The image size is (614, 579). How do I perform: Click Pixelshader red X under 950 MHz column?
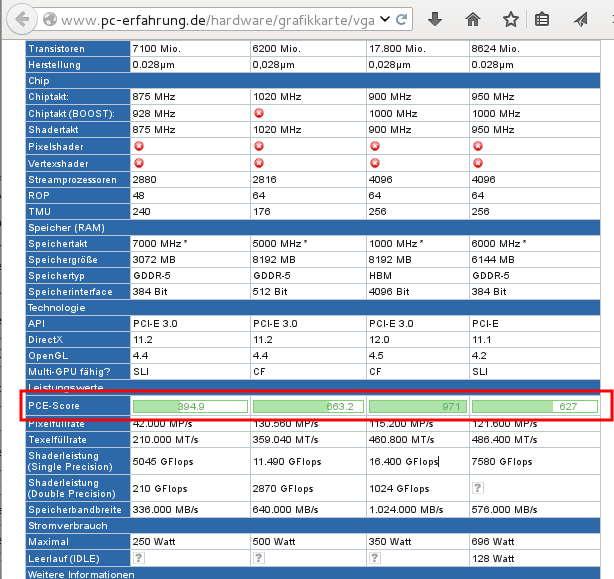click(478, 146)
